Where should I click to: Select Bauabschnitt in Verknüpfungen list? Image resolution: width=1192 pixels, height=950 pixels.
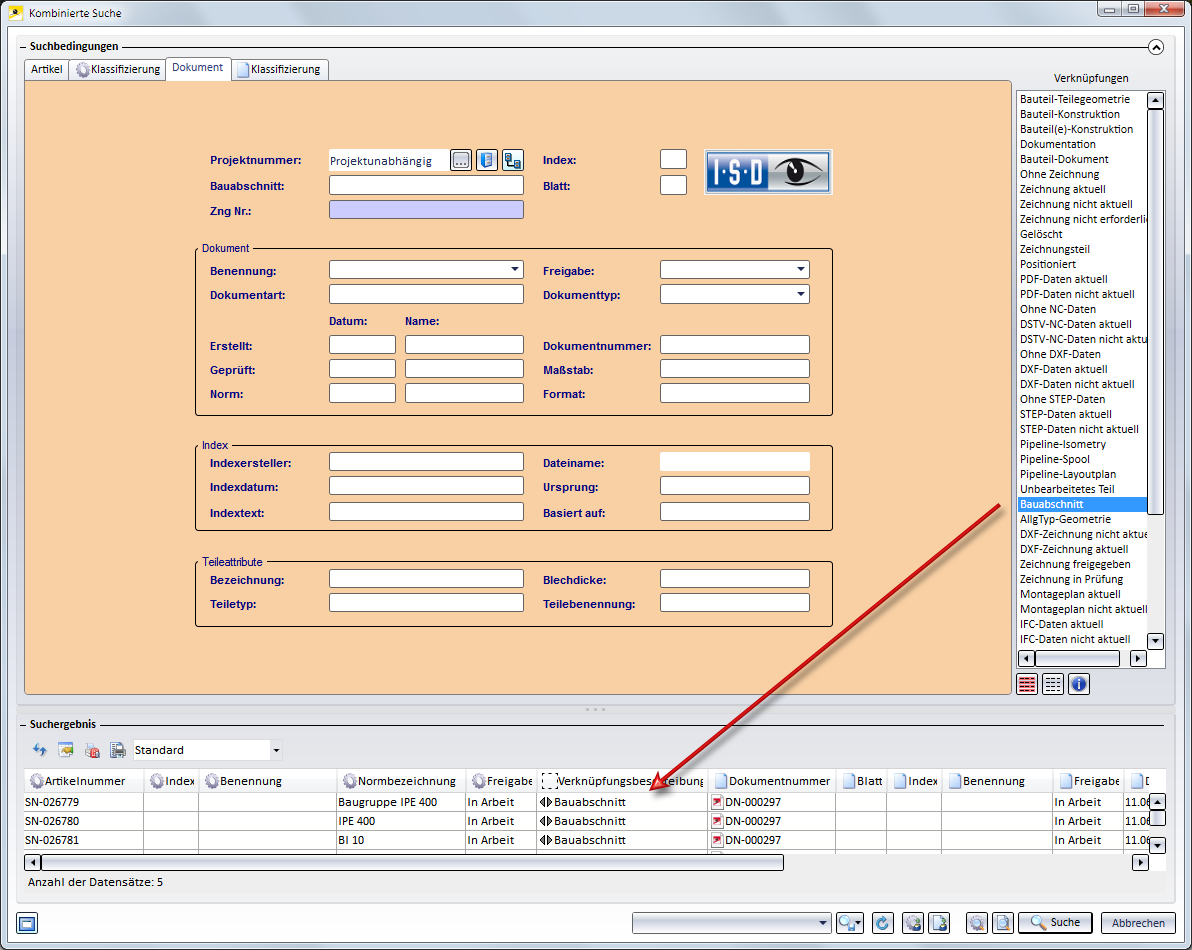(x=1082, y=504)
